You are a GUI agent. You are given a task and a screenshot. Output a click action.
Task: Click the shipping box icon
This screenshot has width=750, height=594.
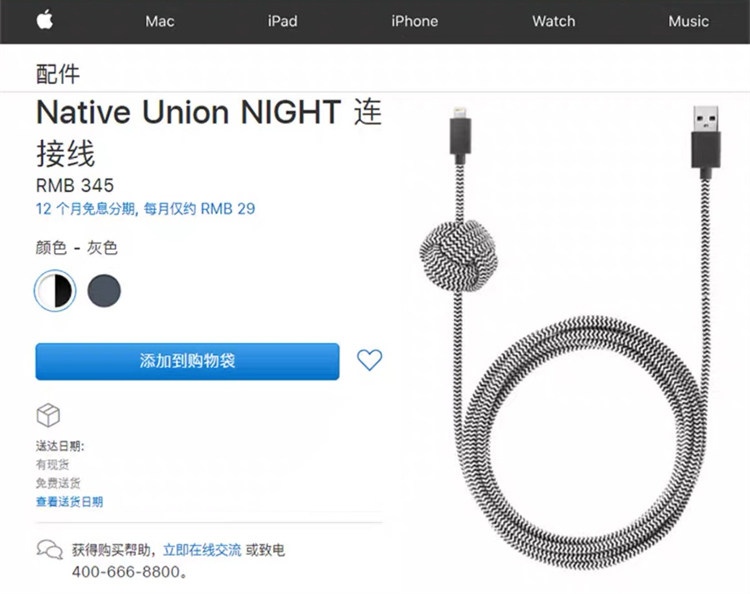[x=48, y=415]
